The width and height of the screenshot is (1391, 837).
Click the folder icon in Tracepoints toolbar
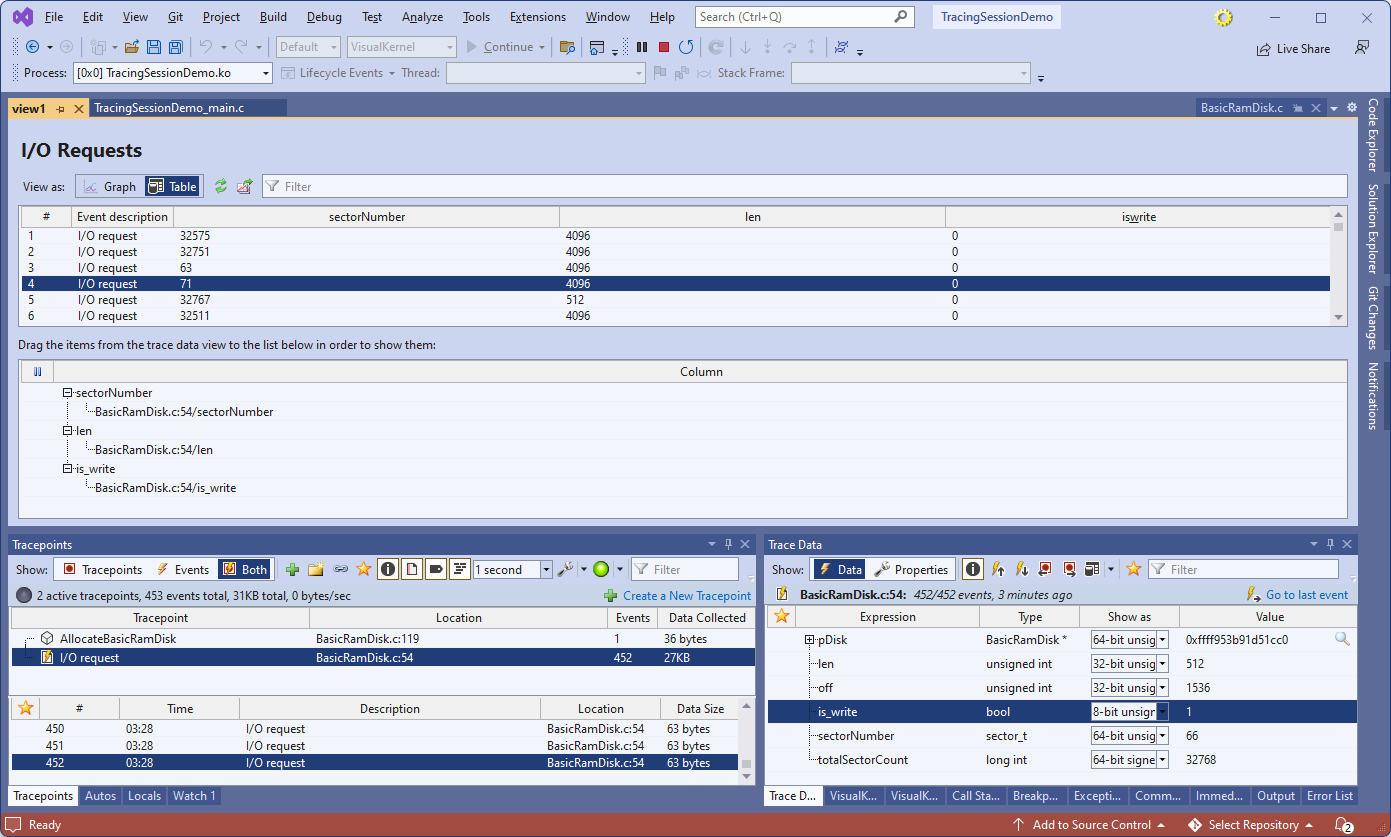pyautogui.click(x=316, y=569)
